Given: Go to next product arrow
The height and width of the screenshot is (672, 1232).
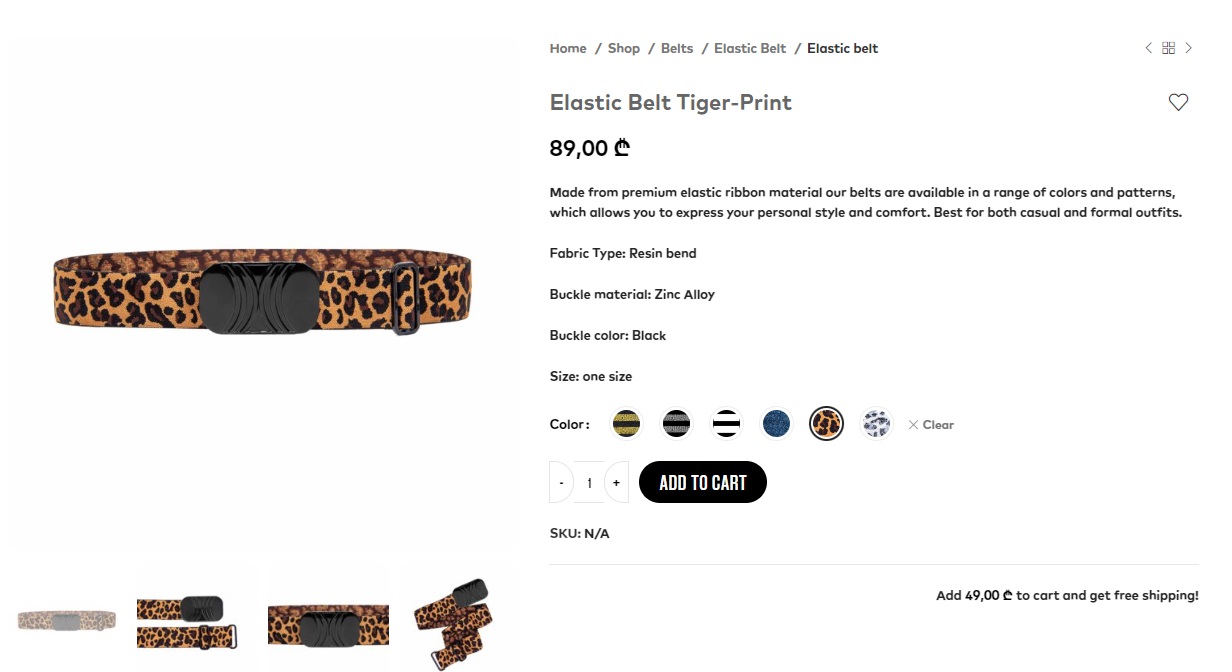Looking at the screenshot, I should 1189,48.
